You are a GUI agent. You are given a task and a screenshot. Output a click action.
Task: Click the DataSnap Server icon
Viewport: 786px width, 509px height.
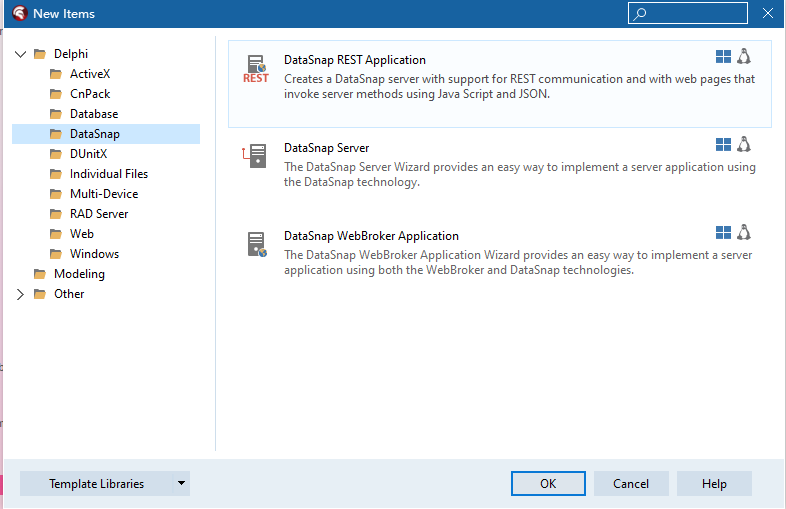pyautogui.click(x=255, y=156)
